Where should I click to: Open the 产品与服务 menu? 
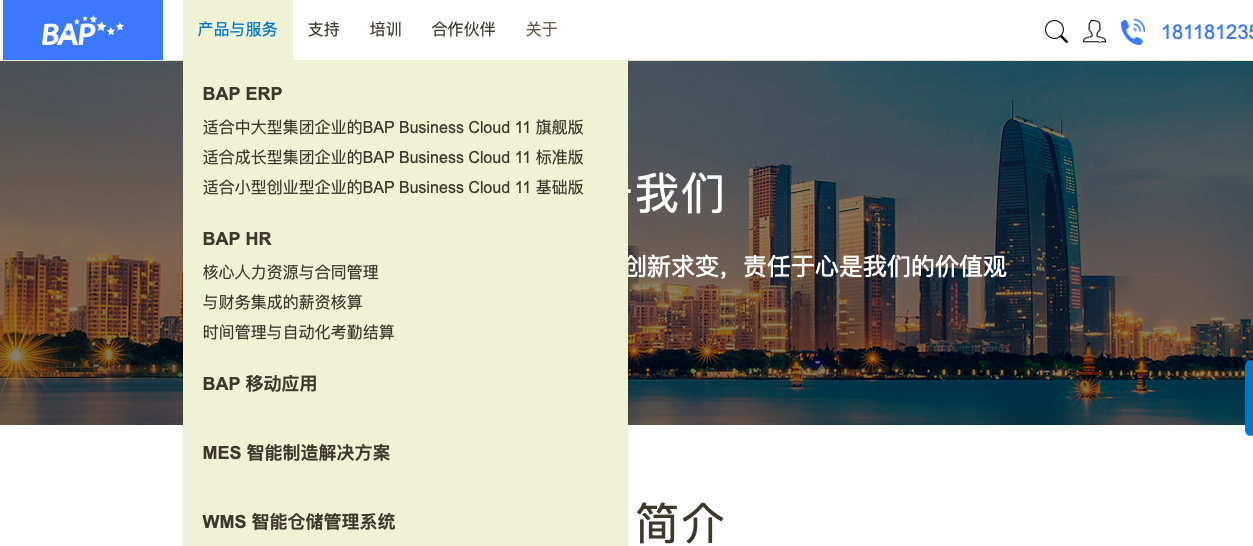pyautogui.click(x=238, y=30)
